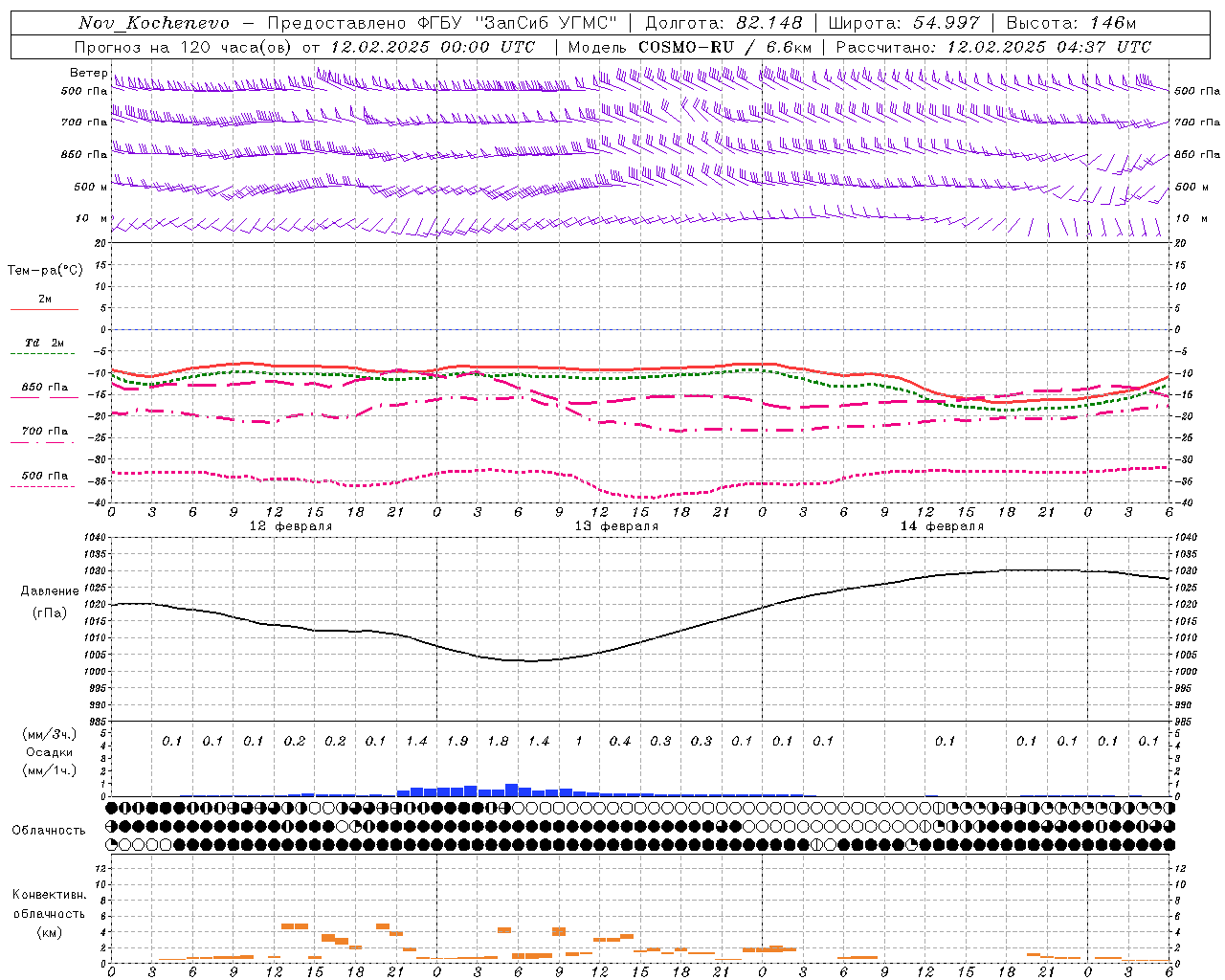Click the 'Модель COSMO-RU / 6.6км' label
This screenshot has height=980, width=1225.
[x=690, y=46]
